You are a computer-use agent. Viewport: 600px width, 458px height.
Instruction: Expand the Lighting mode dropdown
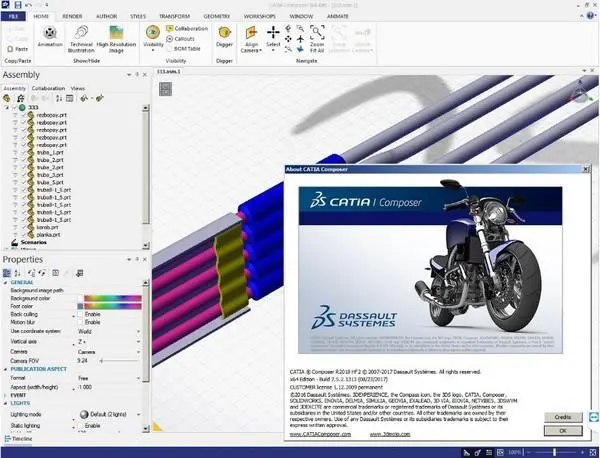point(109,414)
